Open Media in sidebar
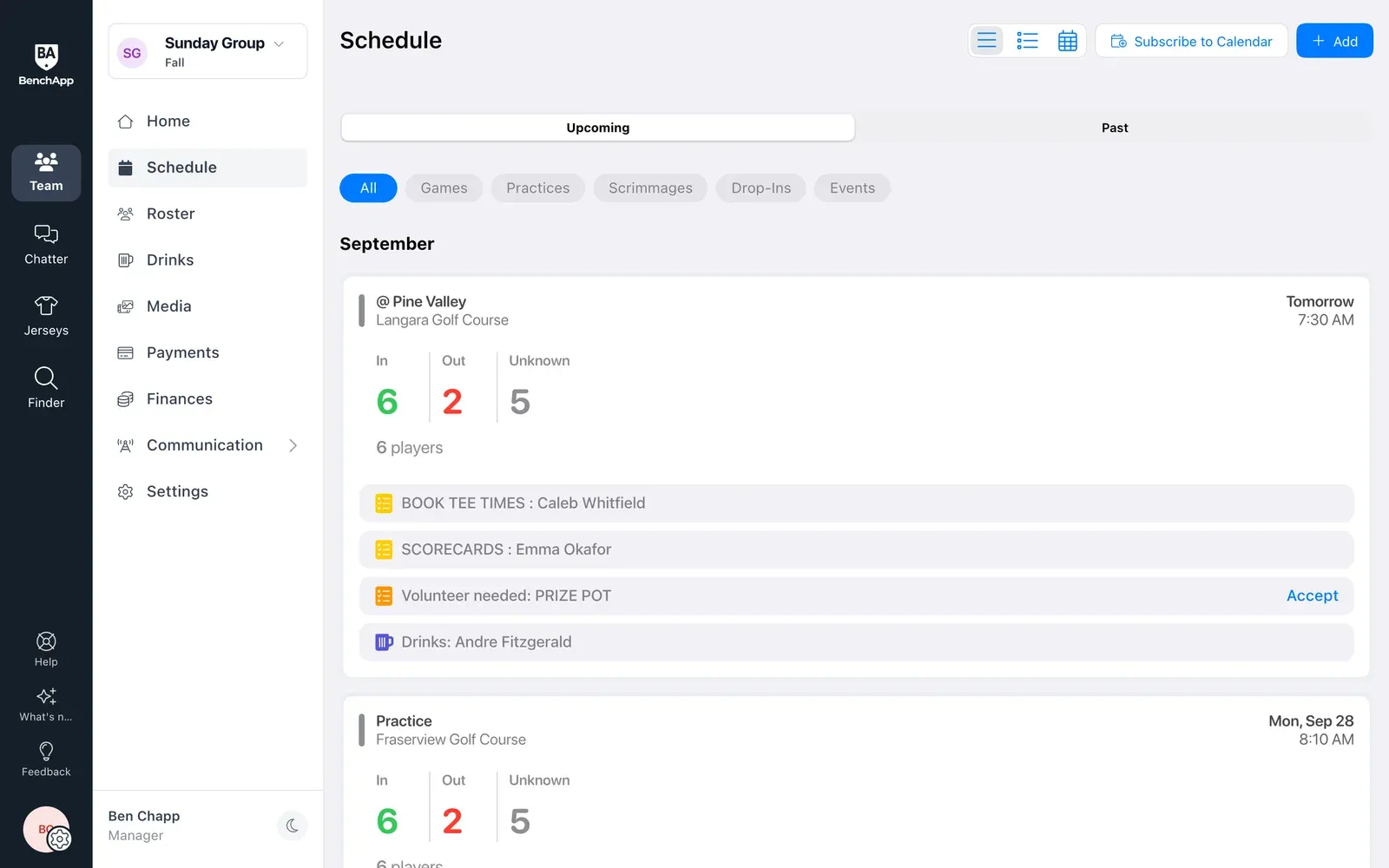Image resolution: width=1389 pixels, height=868 pixels. pos(207,306)
